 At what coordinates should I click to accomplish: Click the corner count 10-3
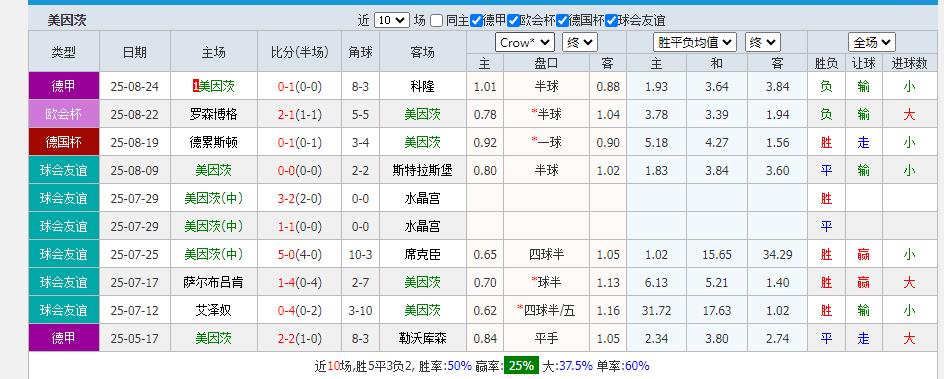pos(360,254)
